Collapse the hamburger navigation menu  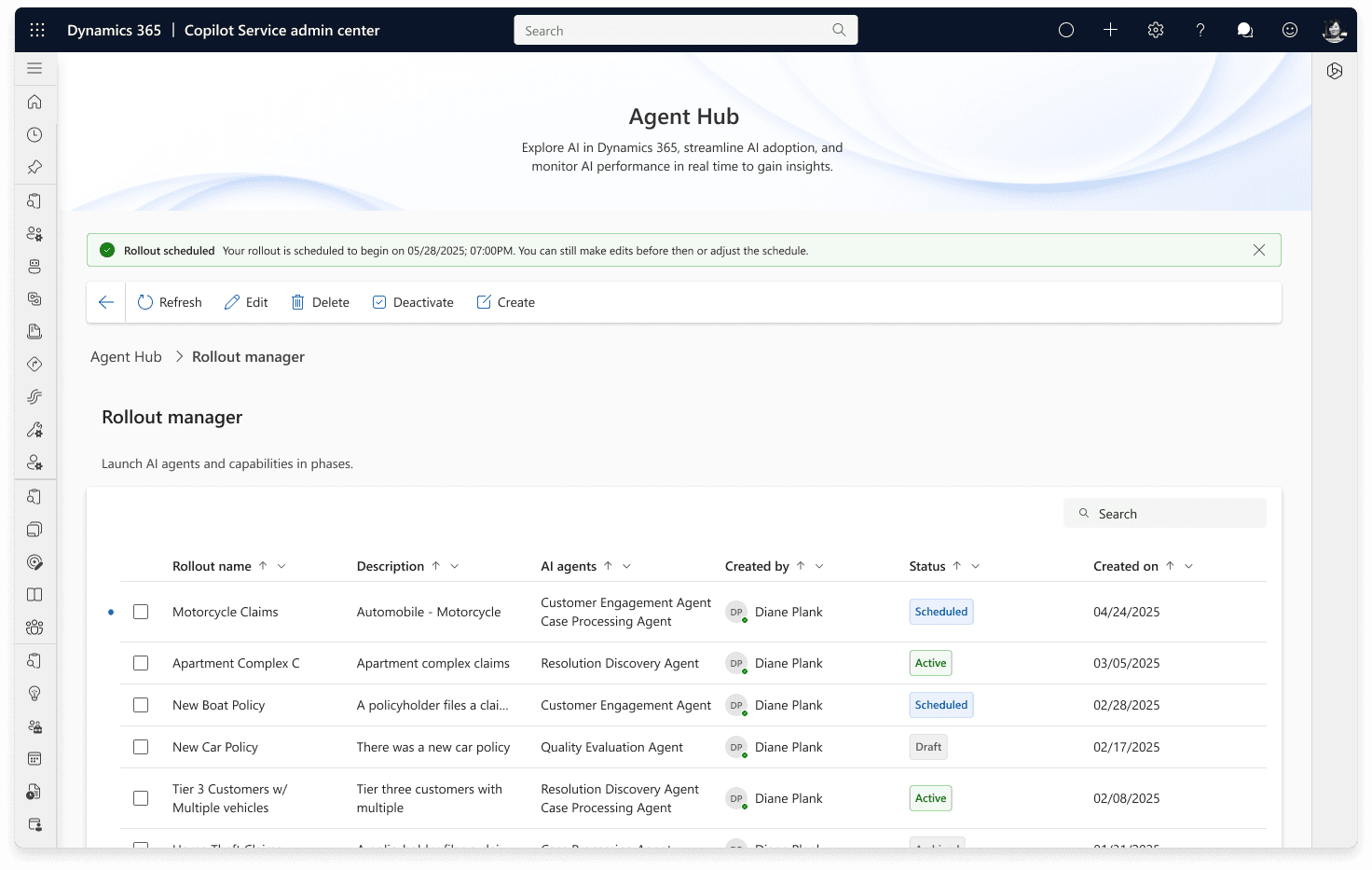[34, 68]
